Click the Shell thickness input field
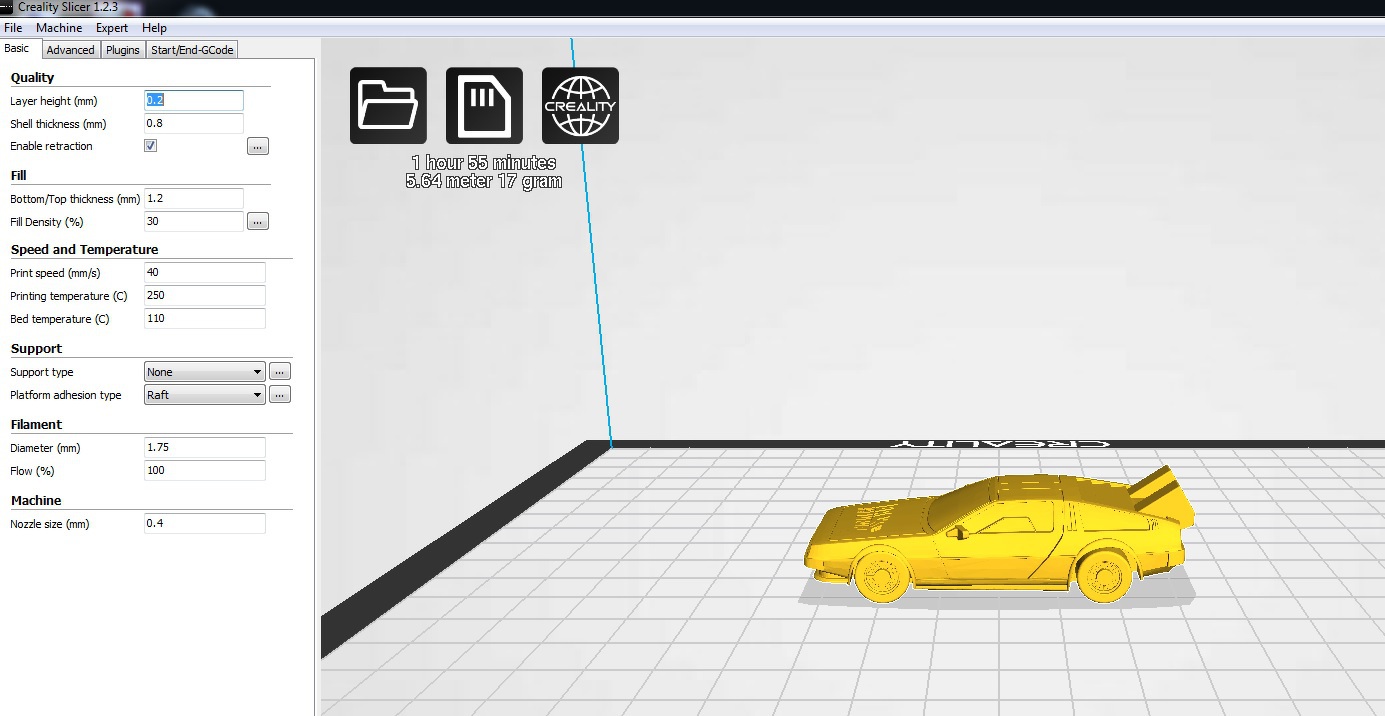The image size is (1385, 716). tap(194, 124)
